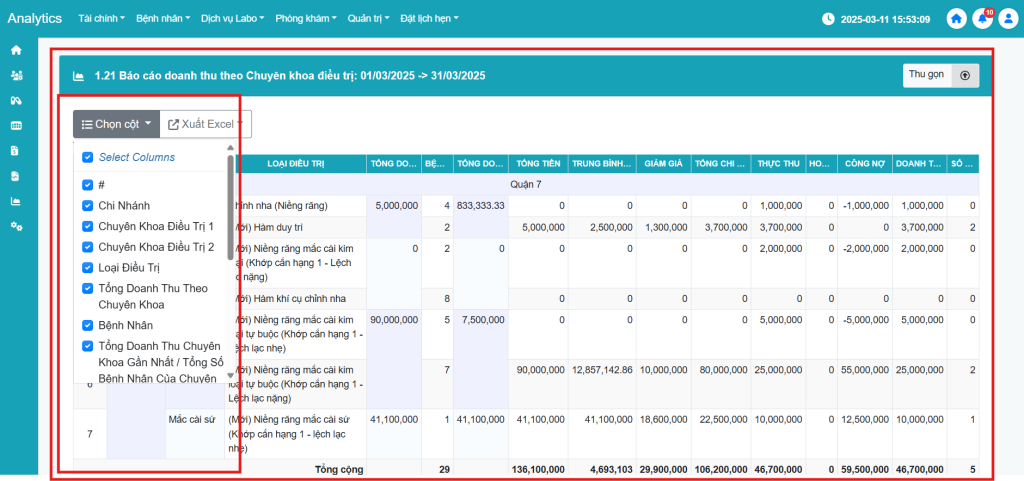
Task: Expand the Xuất Excel dropdown
Action: 205,124
